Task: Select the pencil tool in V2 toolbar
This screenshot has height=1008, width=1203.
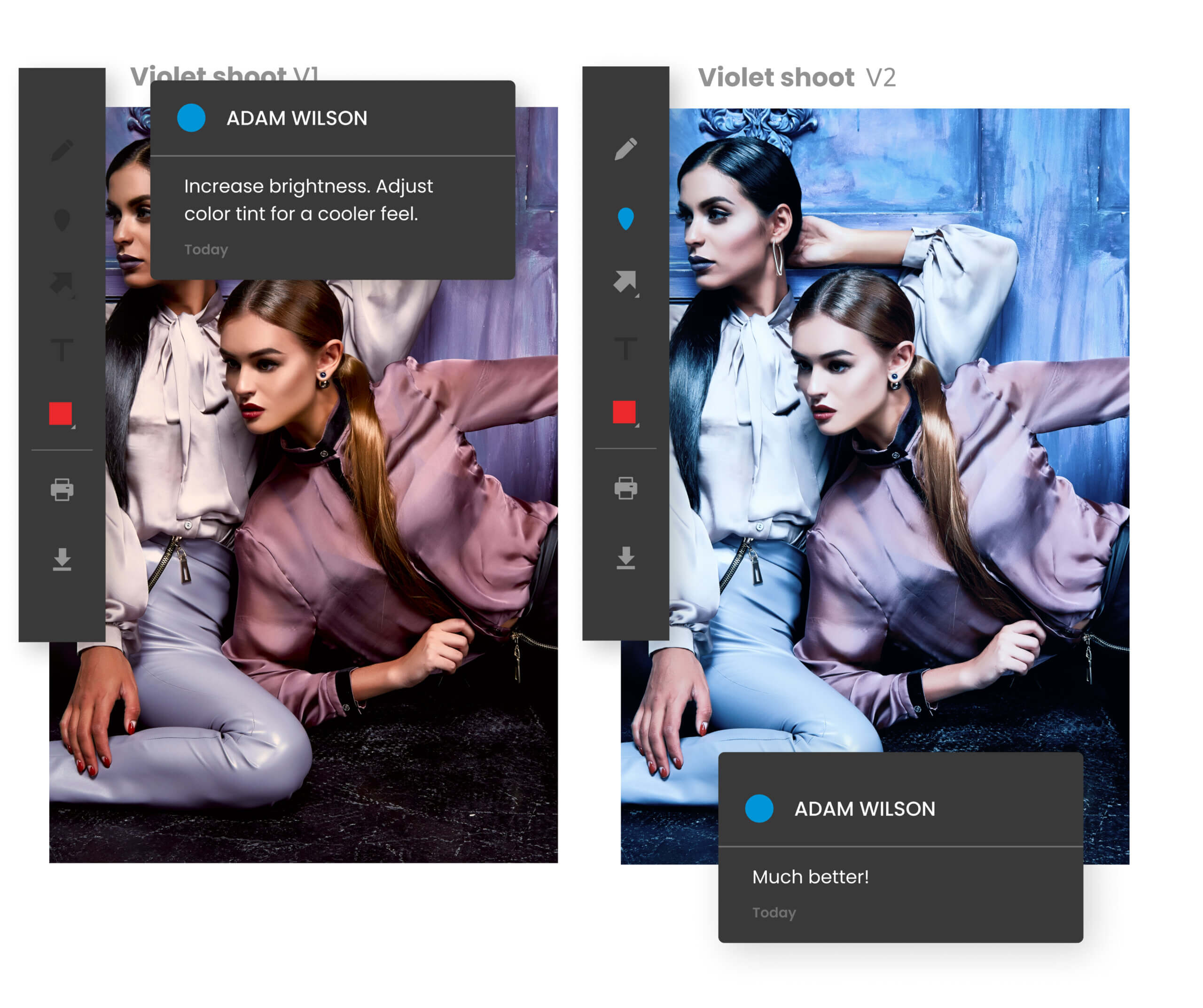Action: point(625,149)
